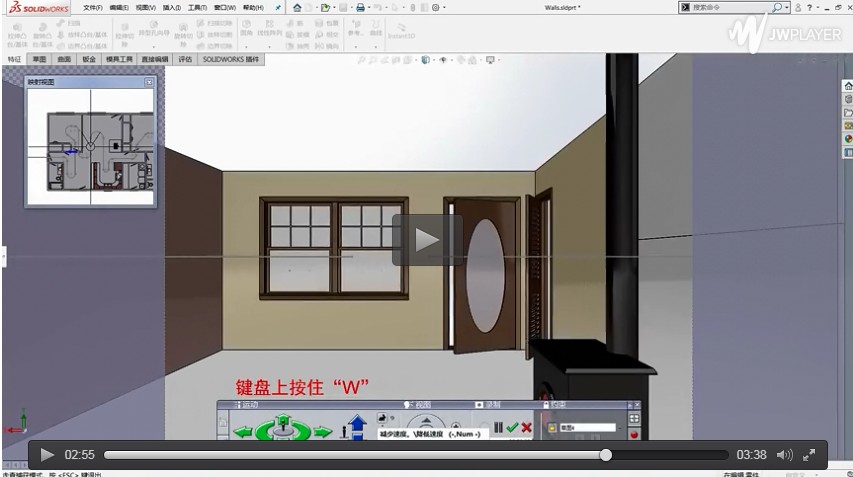Click the green move-right arrow in walkthrough panel
The image size is (853, 477).
(322, 432)
